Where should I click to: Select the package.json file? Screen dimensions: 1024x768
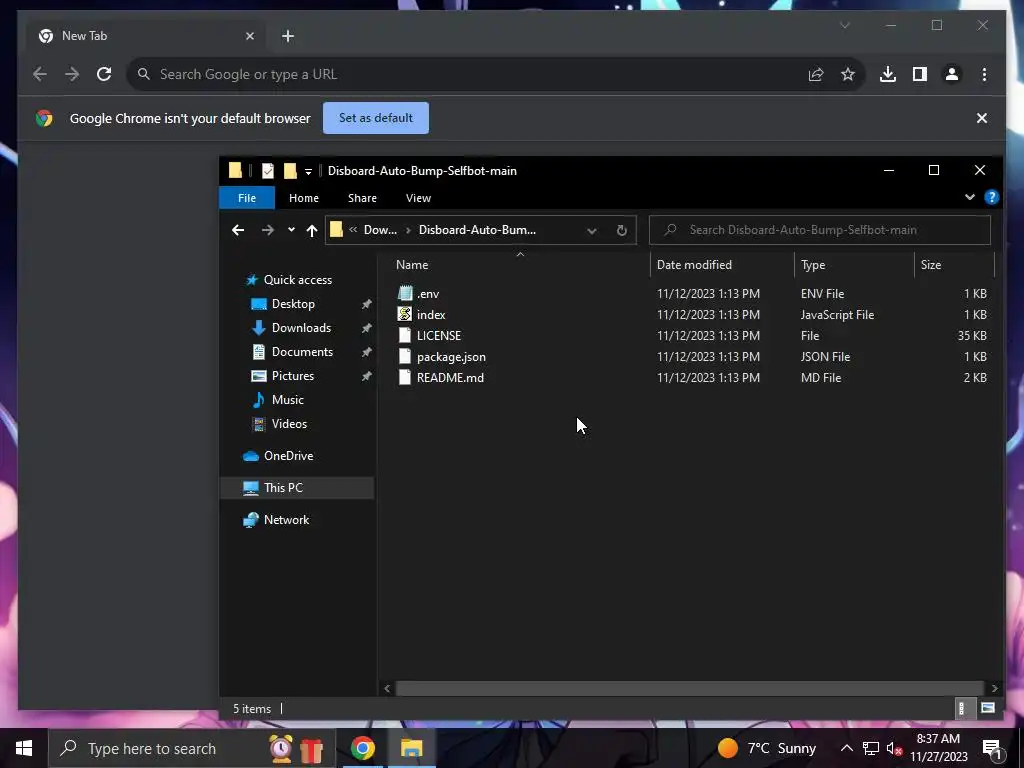pos(451,357)
